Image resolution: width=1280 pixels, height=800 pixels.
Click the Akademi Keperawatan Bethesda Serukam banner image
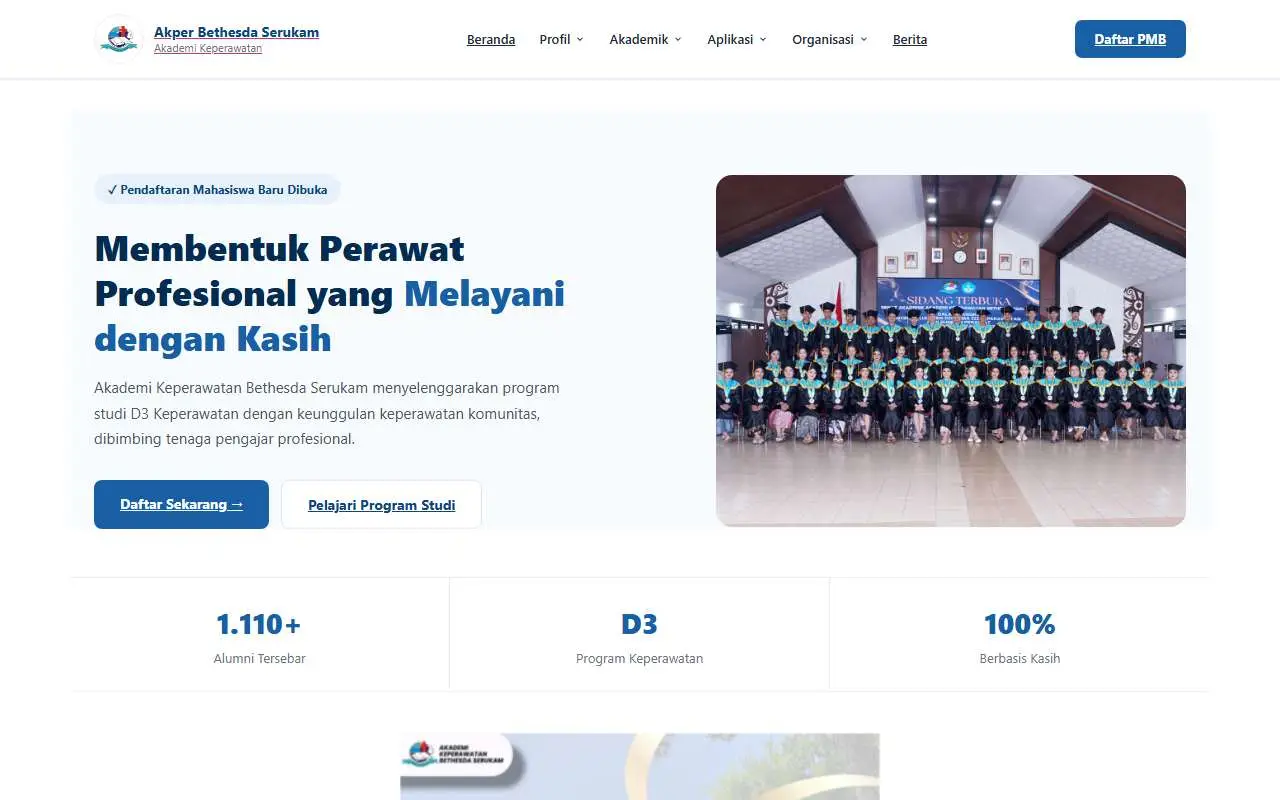point(640,766)
